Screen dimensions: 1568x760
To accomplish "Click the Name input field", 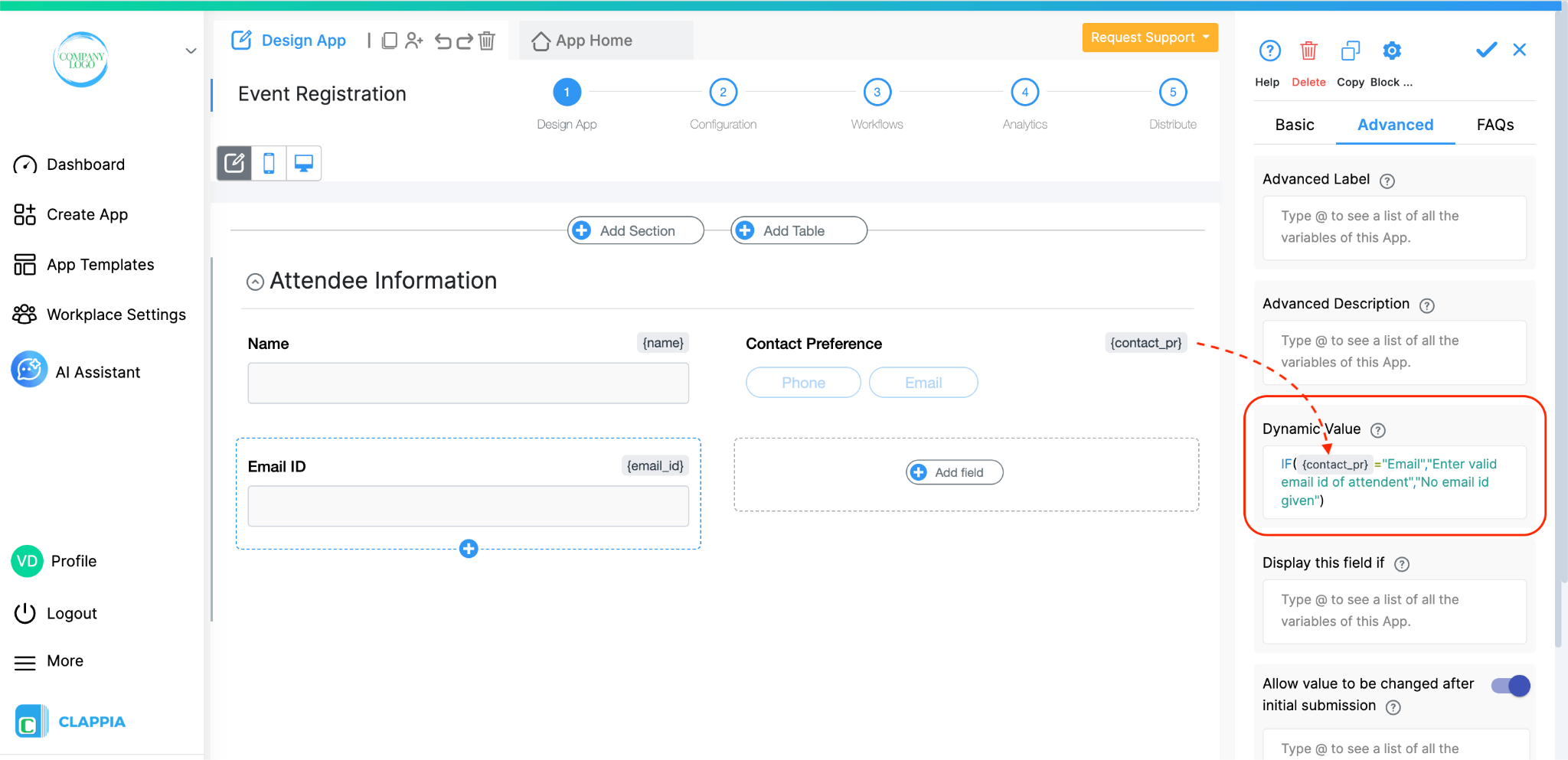I will point(468,383).
